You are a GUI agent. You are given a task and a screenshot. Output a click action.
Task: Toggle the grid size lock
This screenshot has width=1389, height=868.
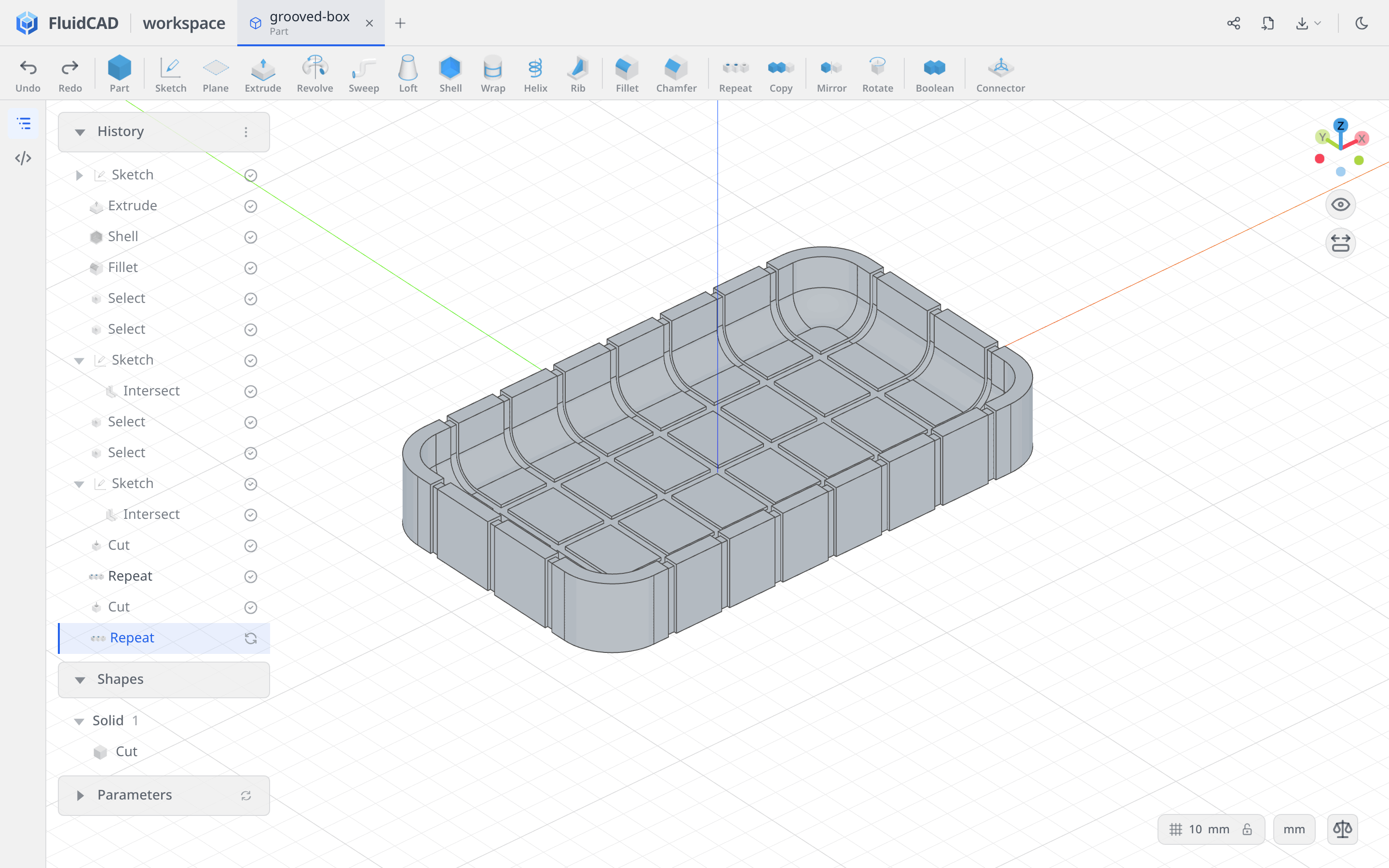(1247, 829)
